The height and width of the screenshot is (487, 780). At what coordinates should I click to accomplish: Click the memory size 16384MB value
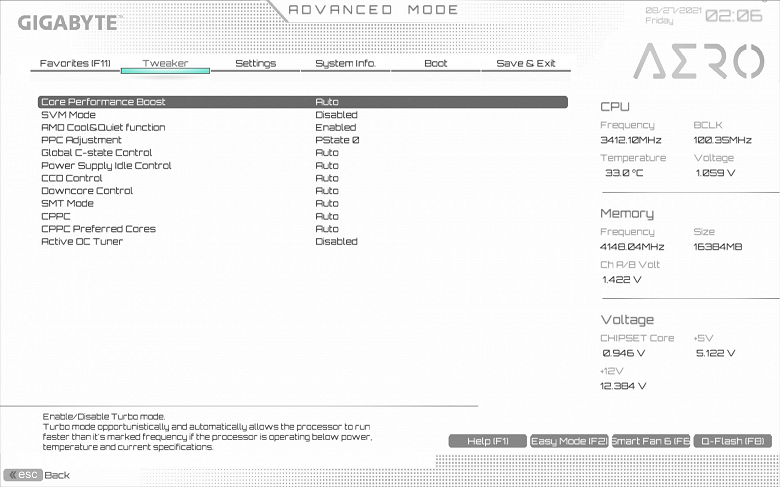(x=718, y=247)
